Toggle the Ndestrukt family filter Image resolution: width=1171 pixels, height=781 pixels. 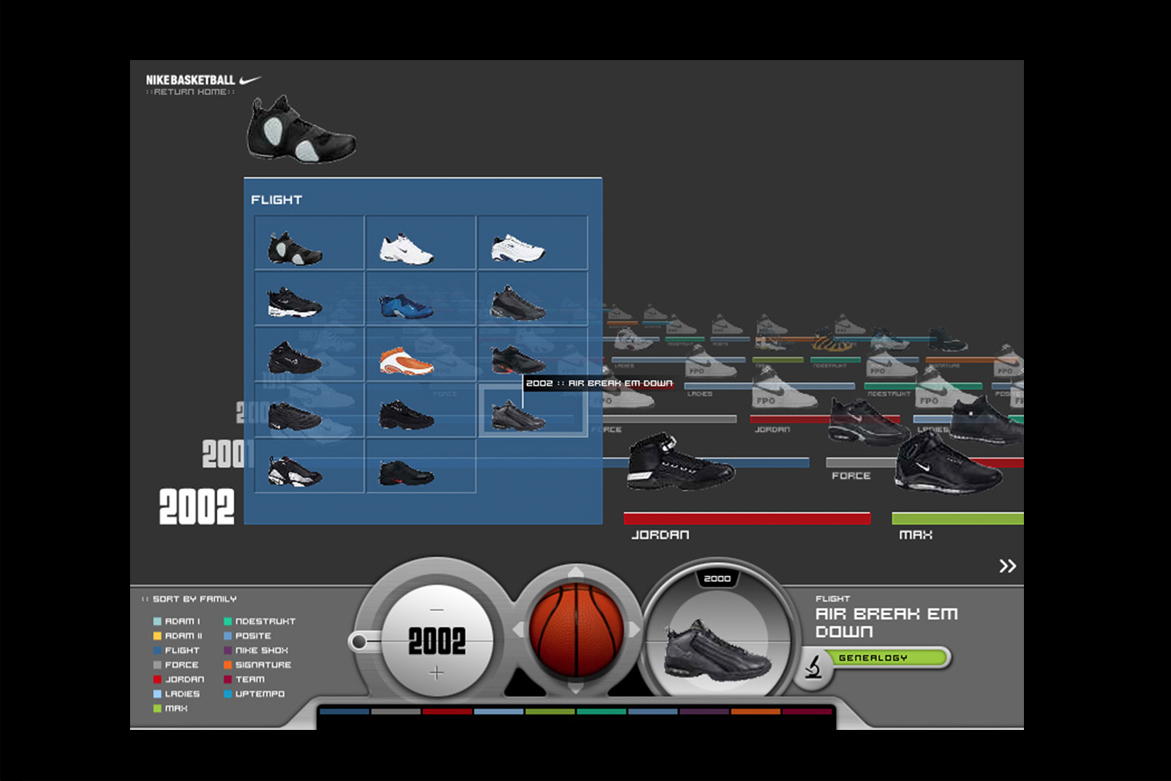(x=259, y=621)
